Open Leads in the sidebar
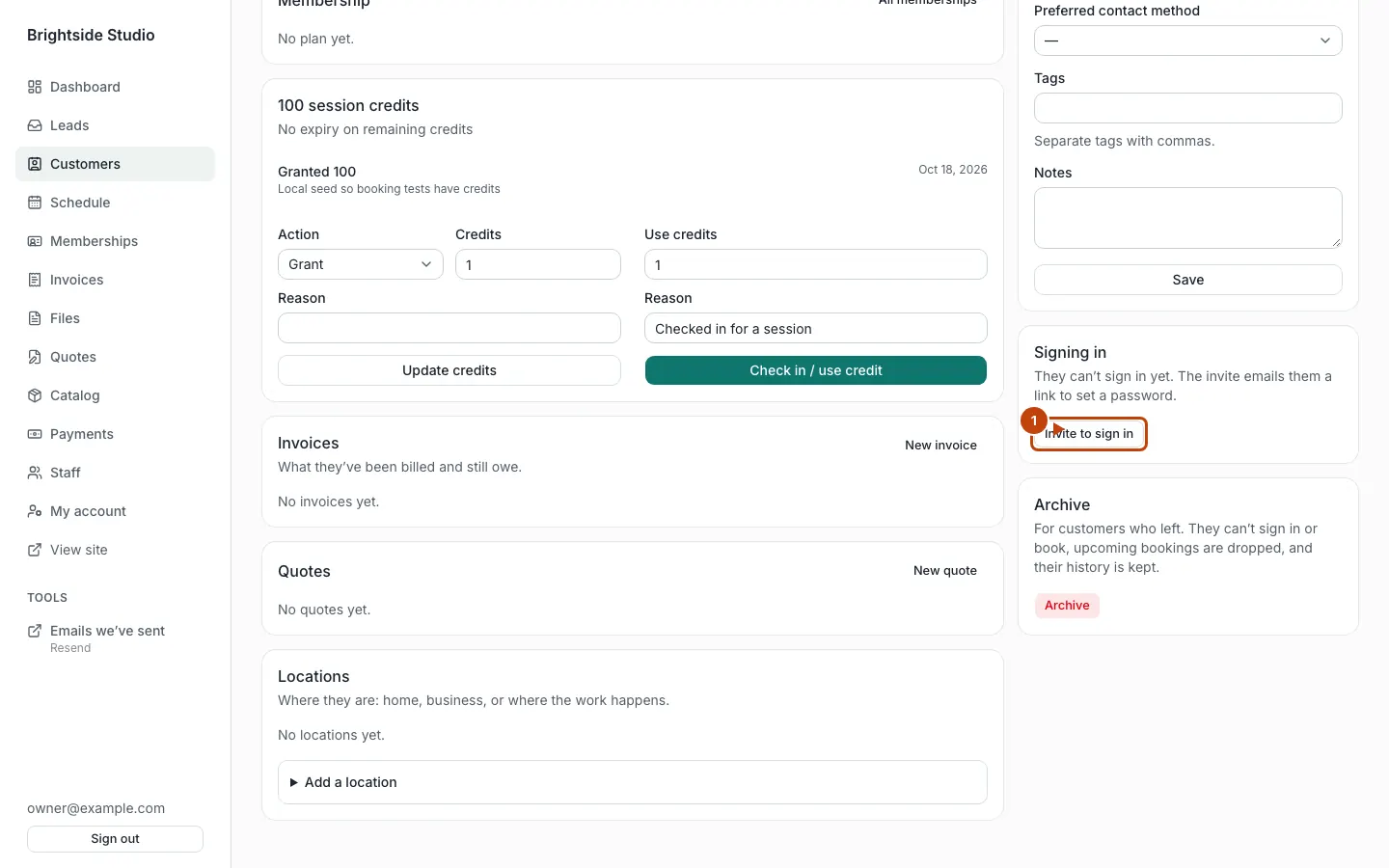1389x868 pixels. 115,125
